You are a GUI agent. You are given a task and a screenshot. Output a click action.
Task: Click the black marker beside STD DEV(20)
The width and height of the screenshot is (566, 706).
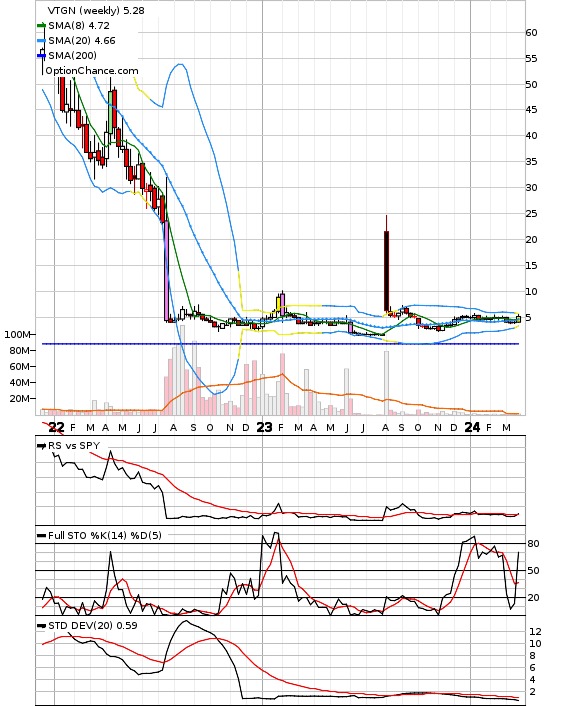(x=41, y=625)
